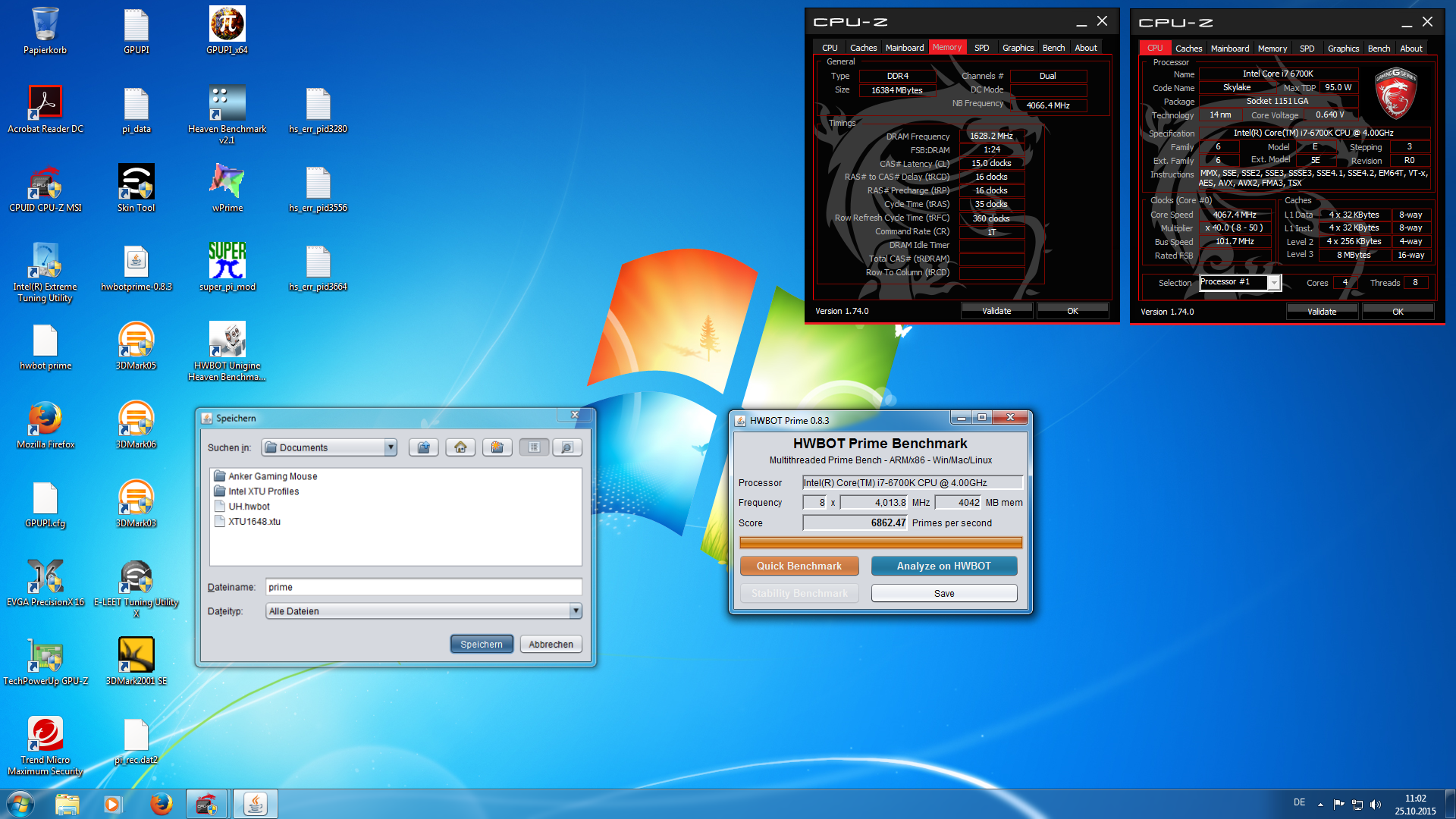Select the 3DMark05 desktop shortcut
Viewport: 1456px width, 819px height.
pyautogui.click(x=136, y=346)
